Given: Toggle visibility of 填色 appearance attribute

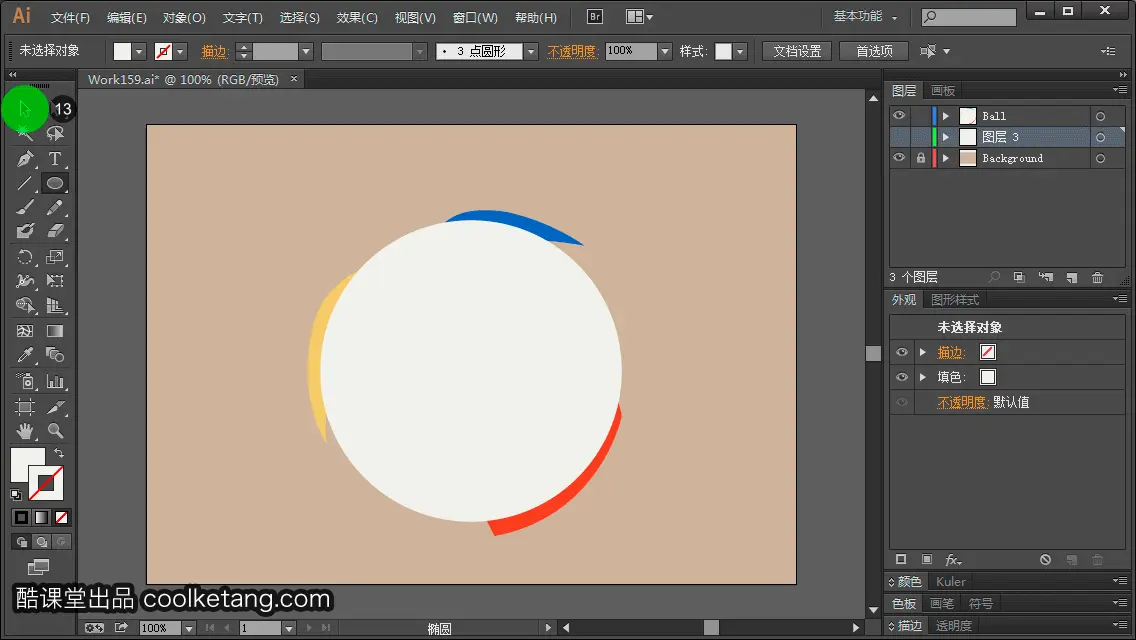Looking at the screenshot, I should (902, 377).
